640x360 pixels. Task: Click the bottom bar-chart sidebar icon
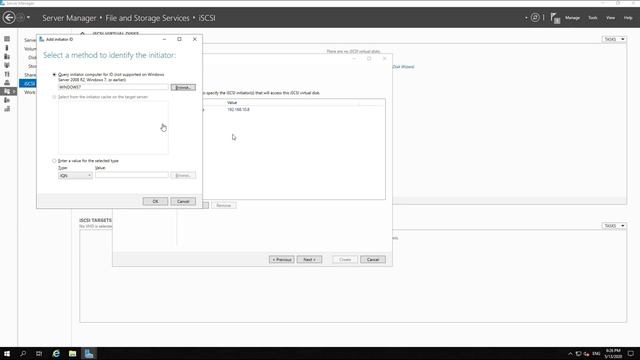tap(7, 109)
